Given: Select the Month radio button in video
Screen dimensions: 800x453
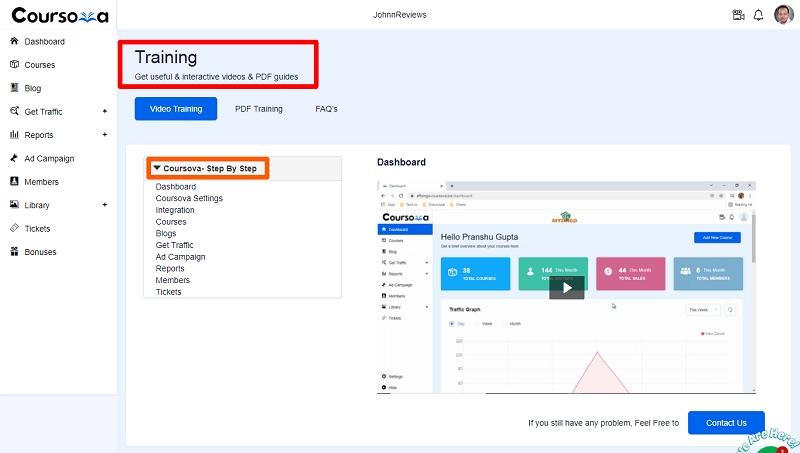Looking at the screenshot, I should pyautogui.click(x=504, y=324).
